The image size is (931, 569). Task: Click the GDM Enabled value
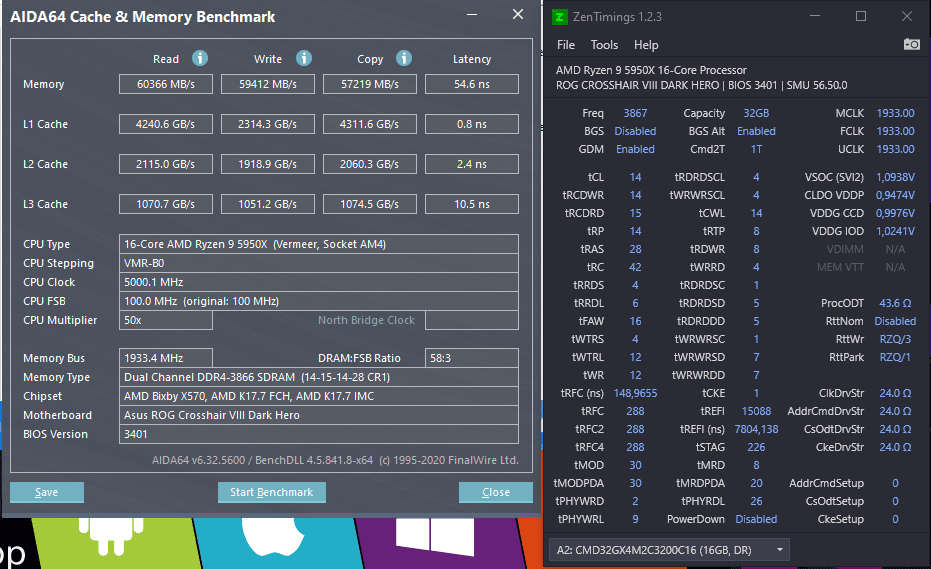(635, 149)
